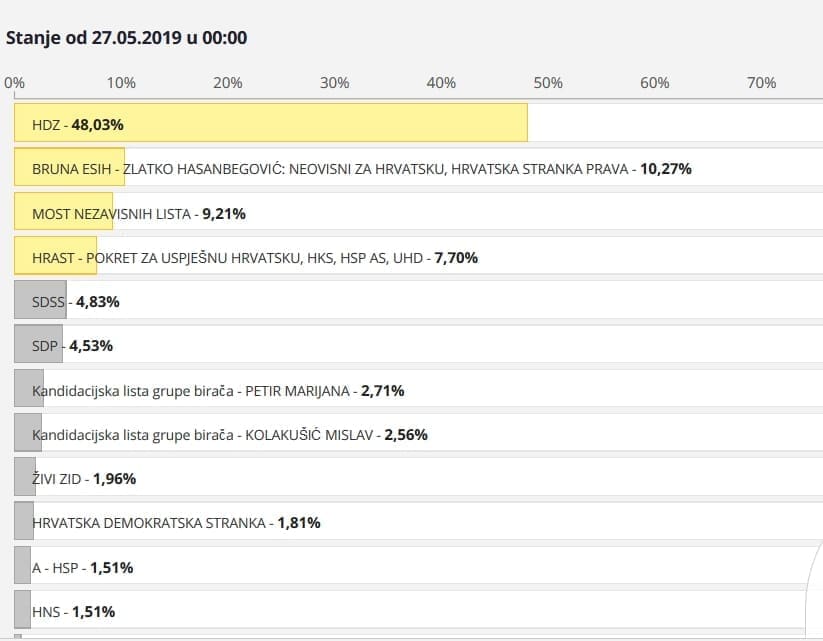Select the 20% axis tick label

pyautogui.click(x=228, y=83)
